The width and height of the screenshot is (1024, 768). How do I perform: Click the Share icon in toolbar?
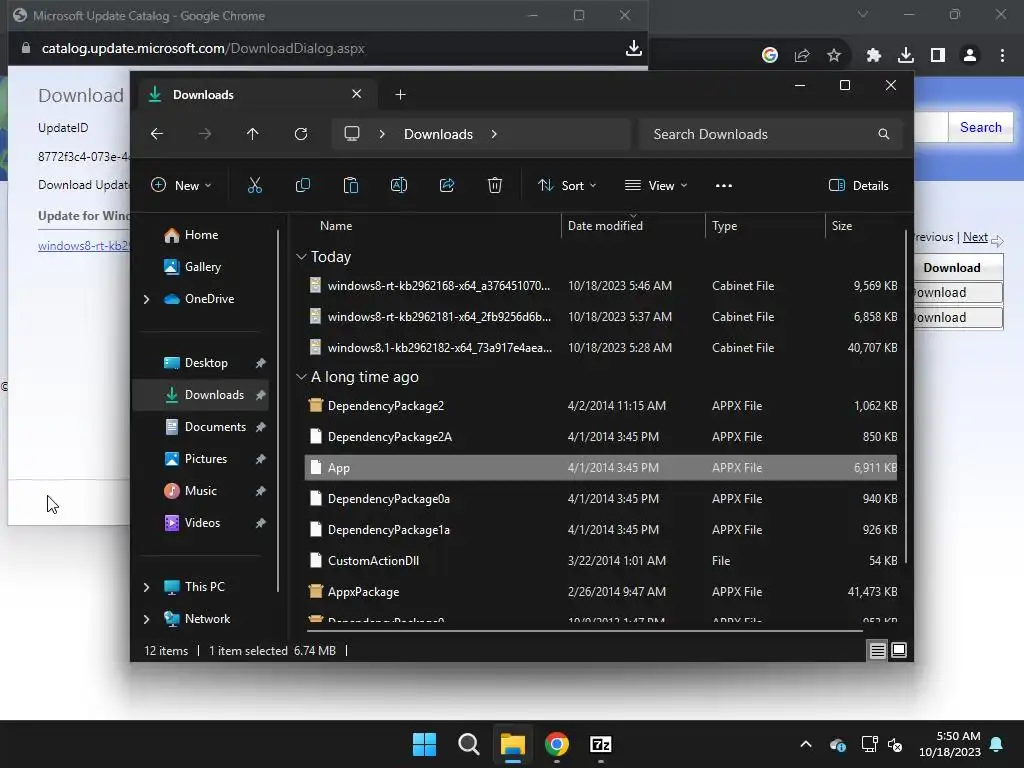point(447,185)
